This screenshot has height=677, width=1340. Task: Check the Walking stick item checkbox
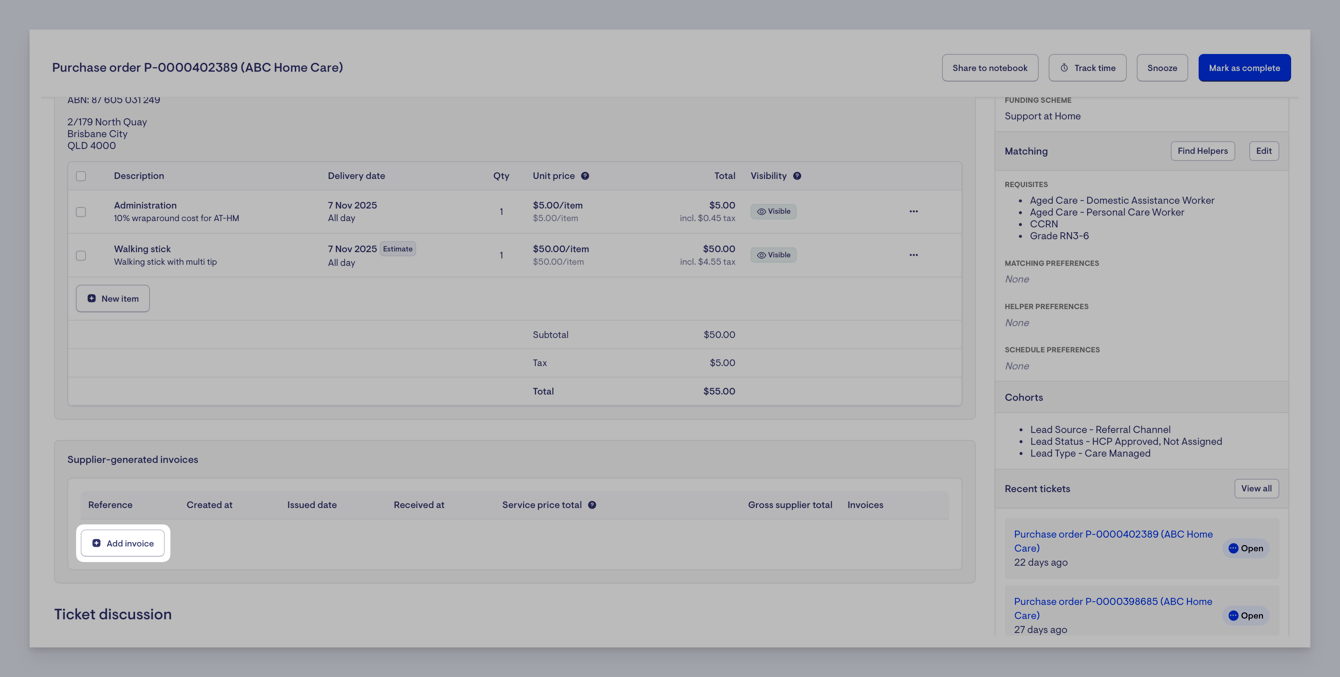[x=81, y=255]
